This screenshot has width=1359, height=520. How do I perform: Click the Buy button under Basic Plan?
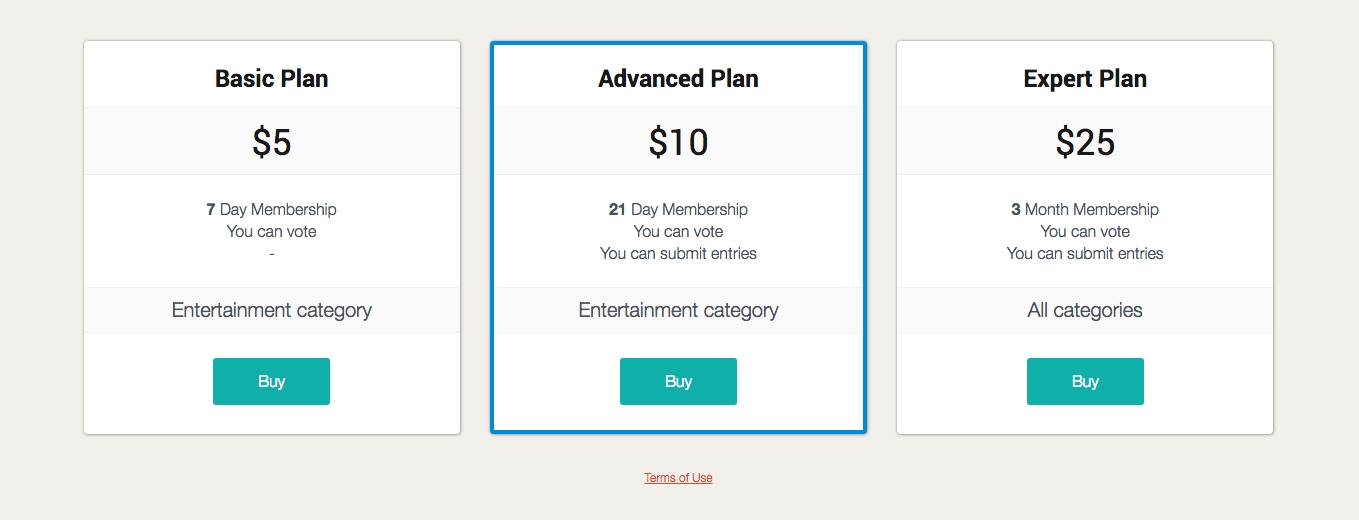coord(271,381)
